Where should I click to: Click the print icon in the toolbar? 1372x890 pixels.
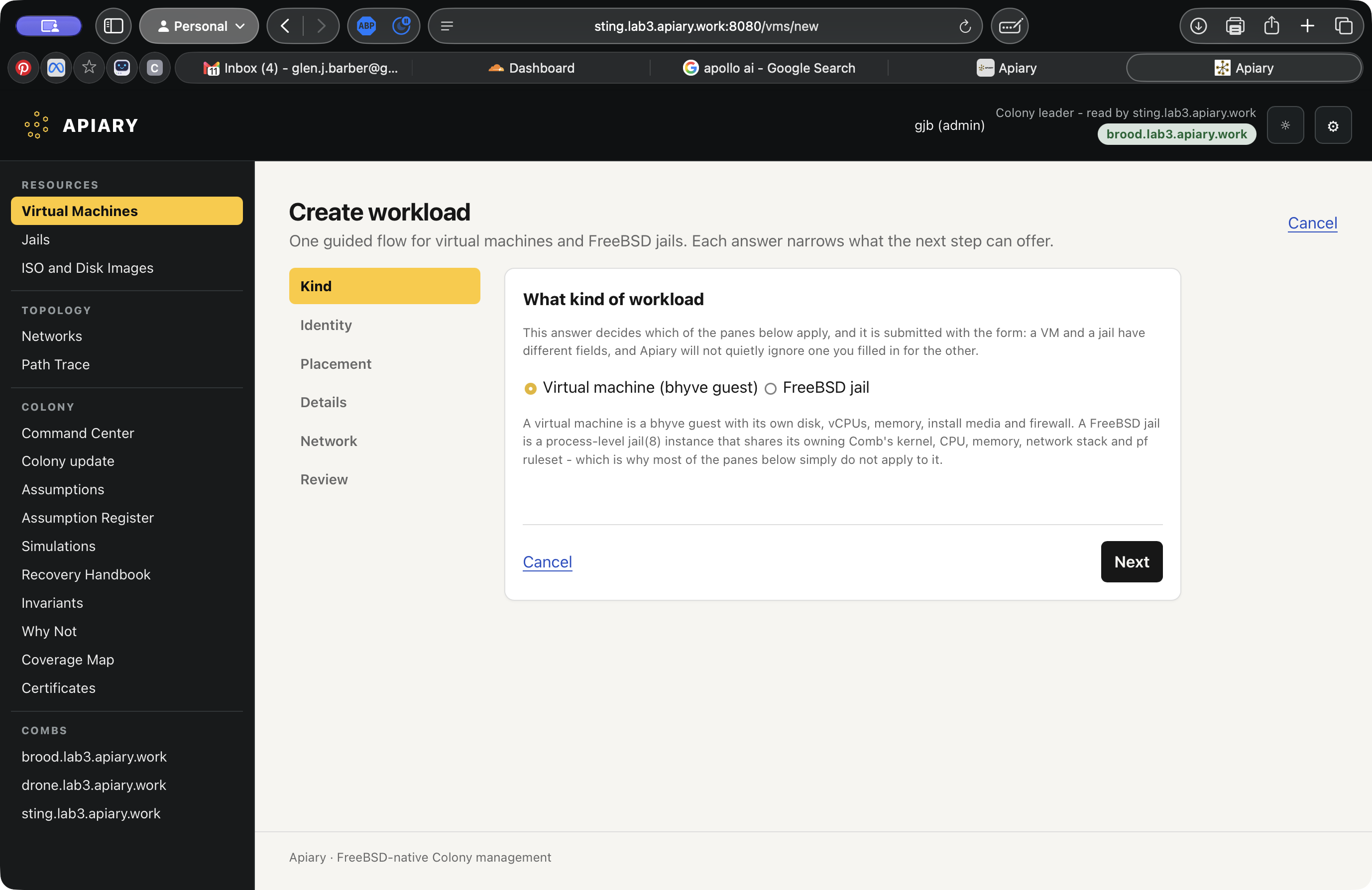click(1234, 26)
